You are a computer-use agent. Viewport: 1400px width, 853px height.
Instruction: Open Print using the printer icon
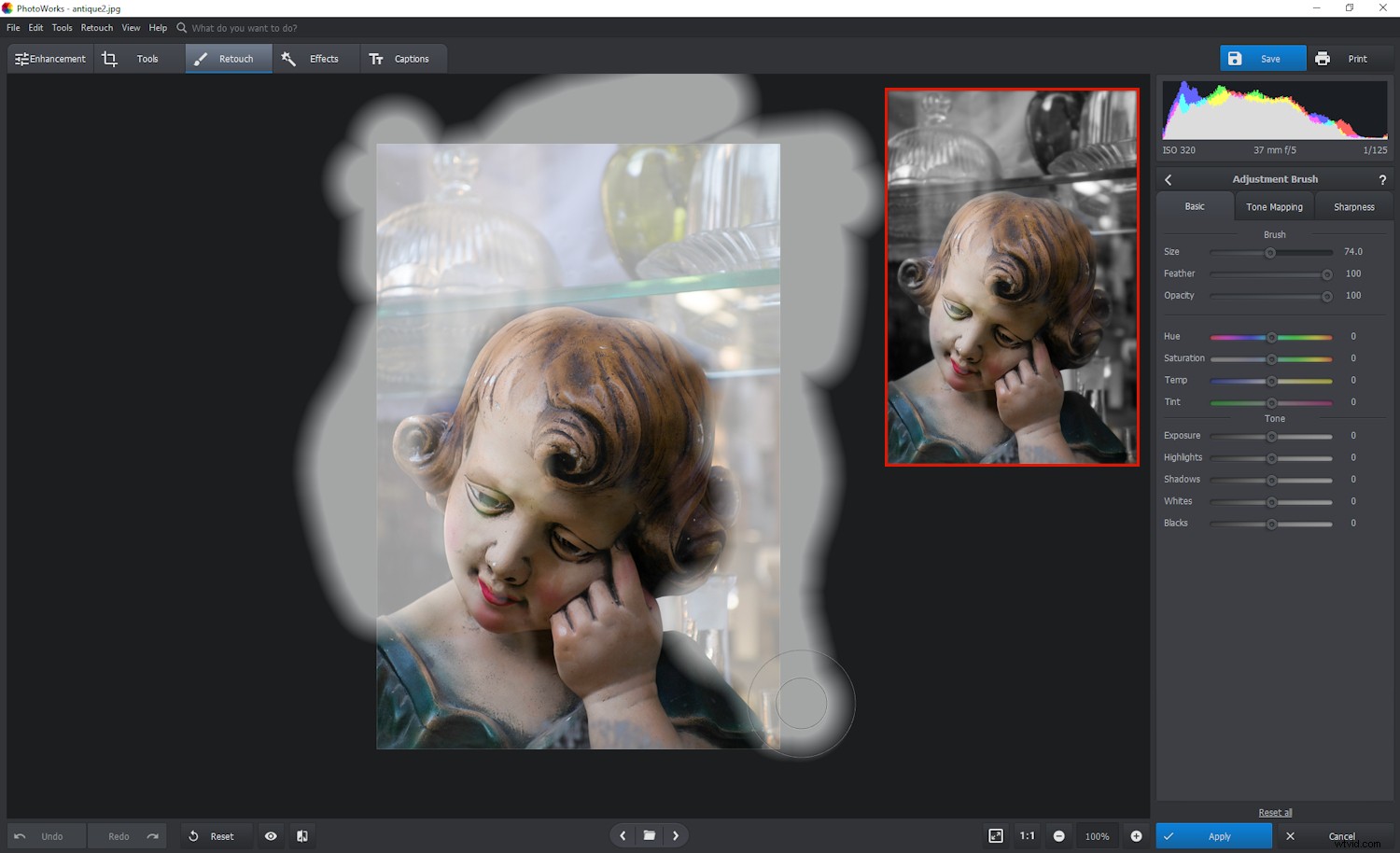(x=1323, y=58)
